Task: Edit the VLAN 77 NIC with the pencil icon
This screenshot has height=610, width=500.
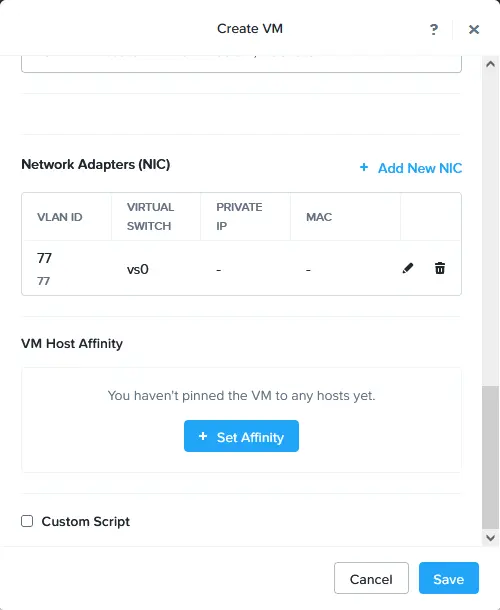Action: click(x=407, y=268)
